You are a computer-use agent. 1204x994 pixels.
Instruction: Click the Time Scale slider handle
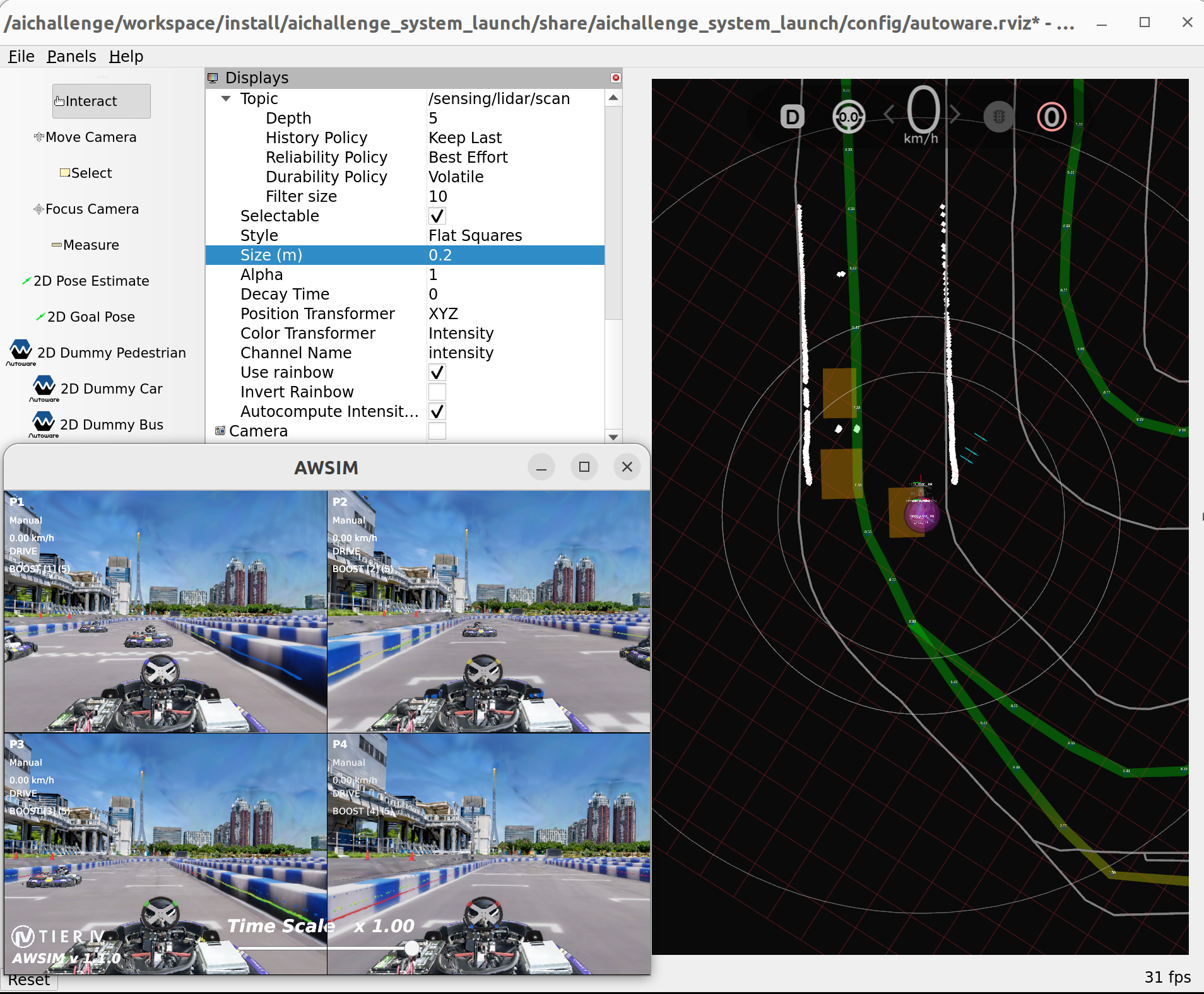[x=411, y=947]
